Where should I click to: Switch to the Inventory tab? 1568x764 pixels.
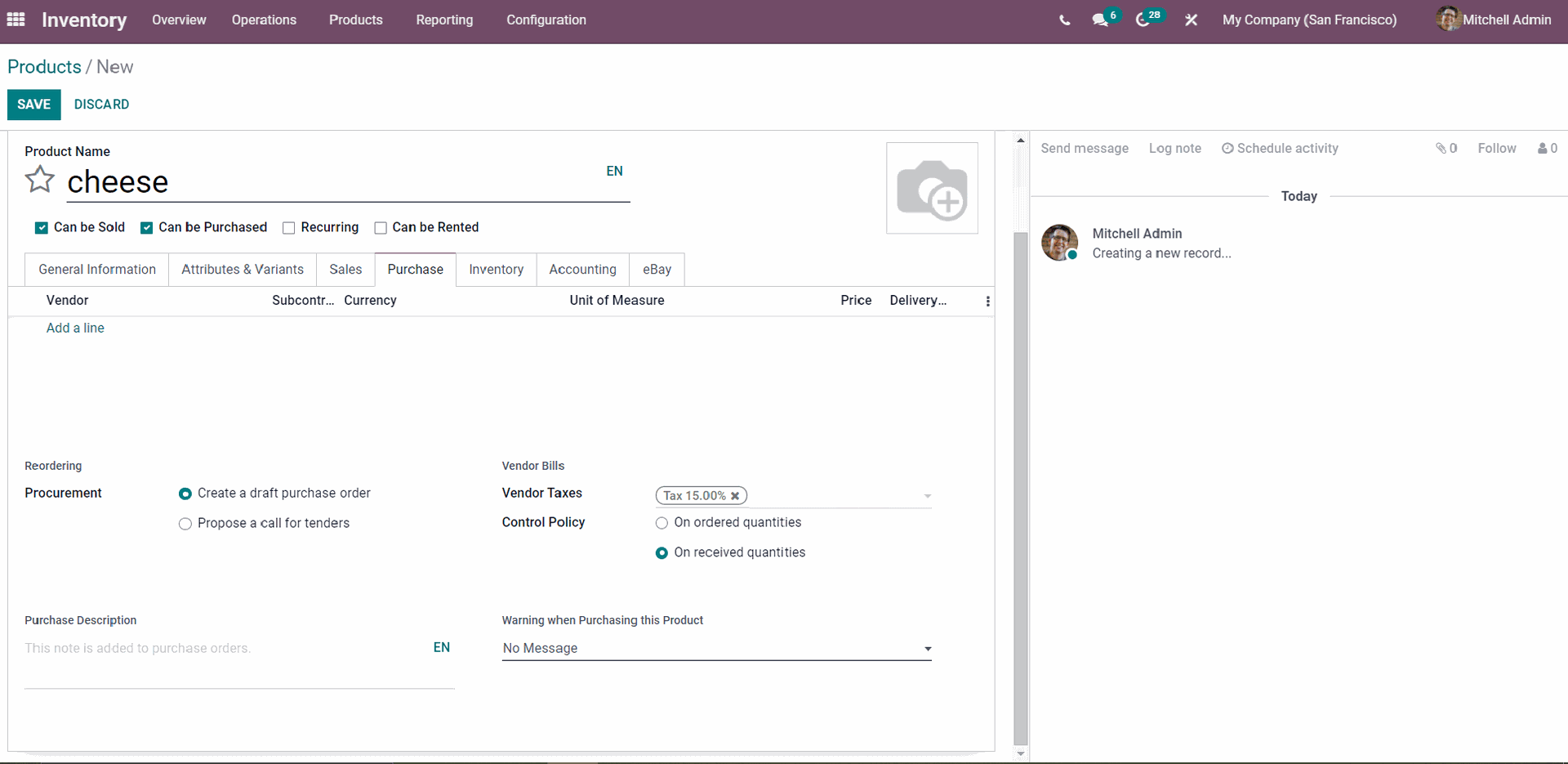coord(497,270)
